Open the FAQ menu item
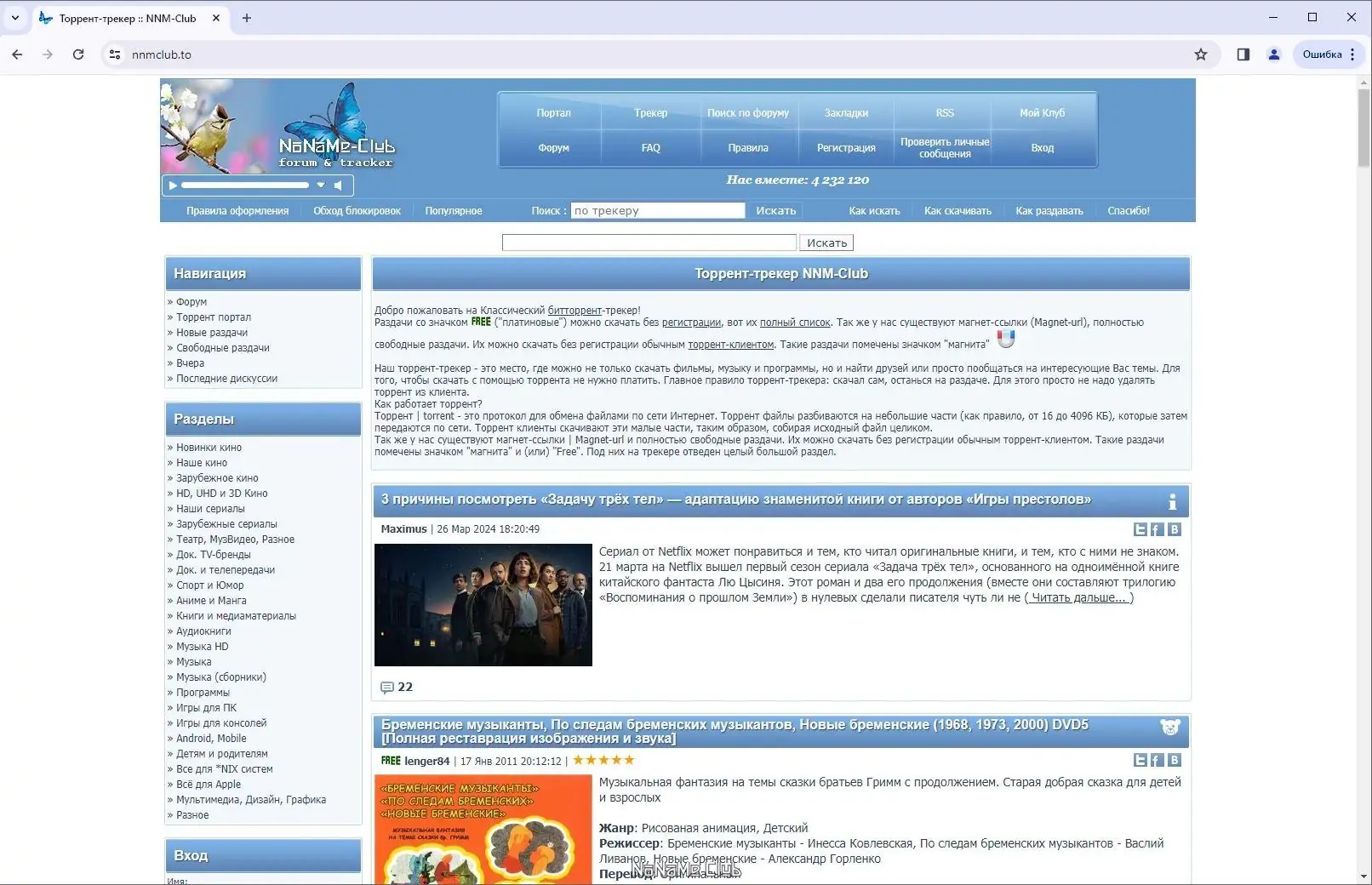 pyautogui.click(x=650, y=147)
